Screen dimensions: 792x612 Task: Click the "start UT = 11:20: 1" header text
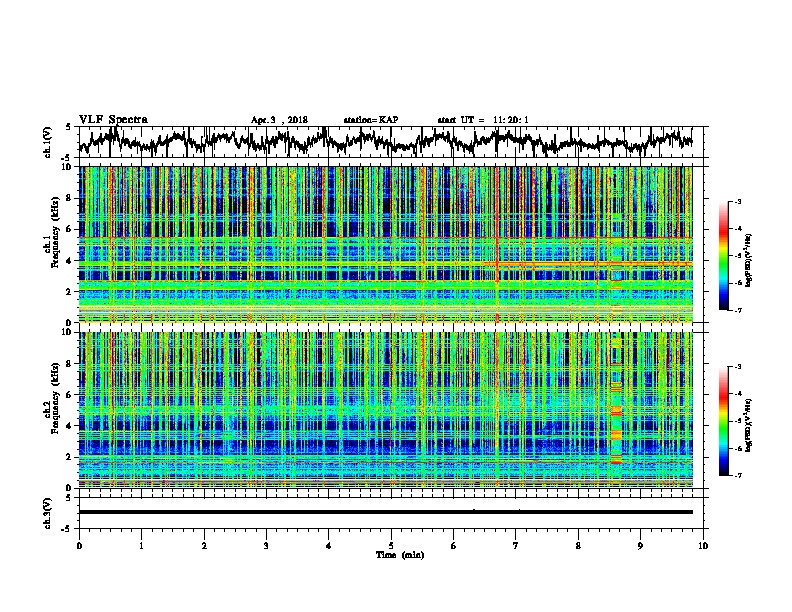click(483, 120)
